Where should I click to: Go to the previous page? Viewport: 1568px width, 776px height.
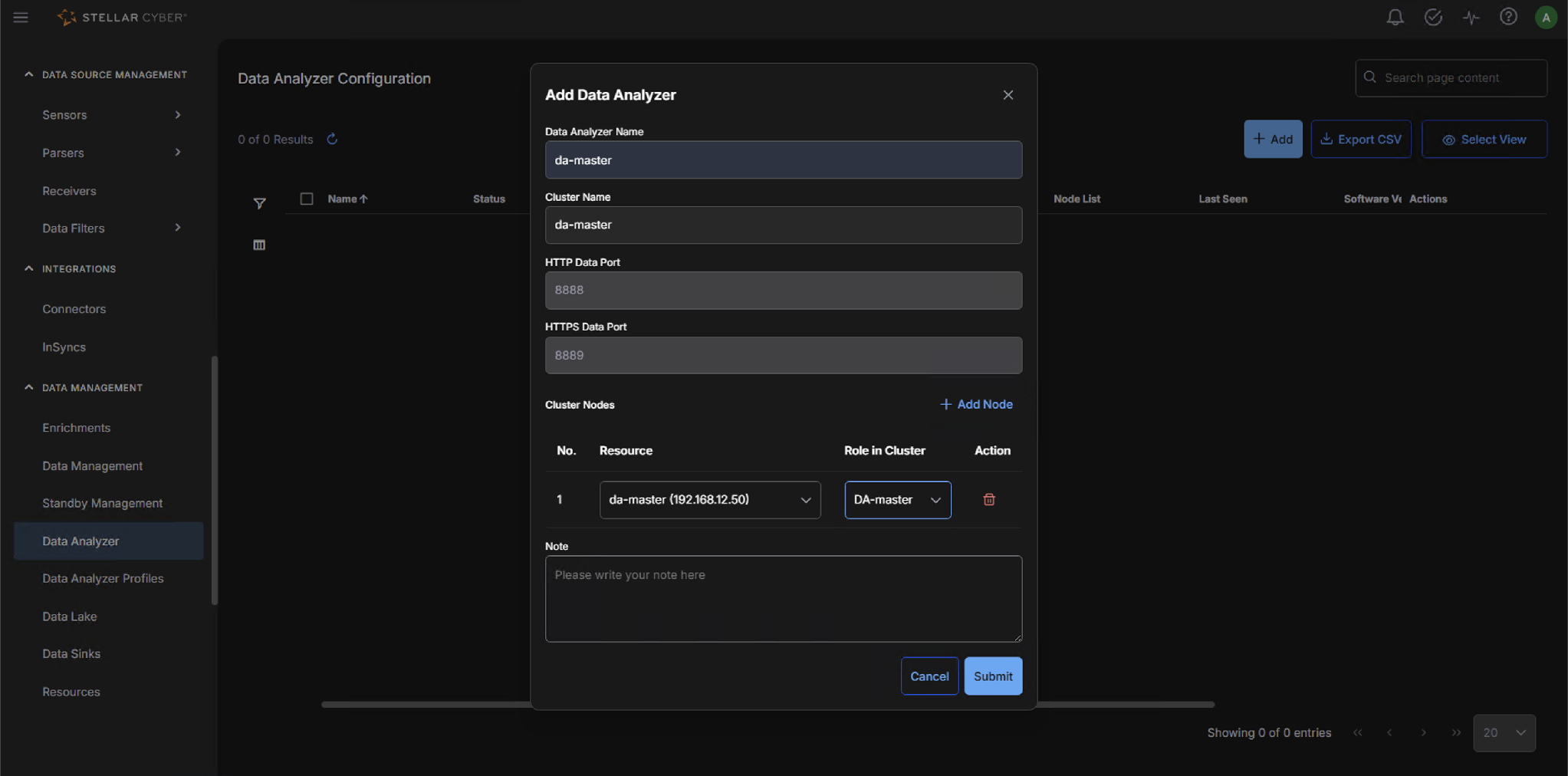(1389, 733)
